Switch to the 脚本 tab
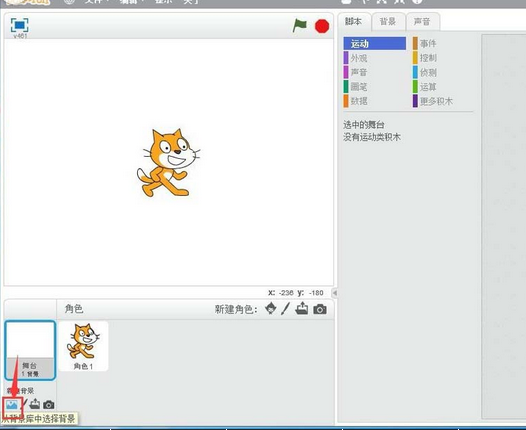526x430 pixels. pos(354,22)
